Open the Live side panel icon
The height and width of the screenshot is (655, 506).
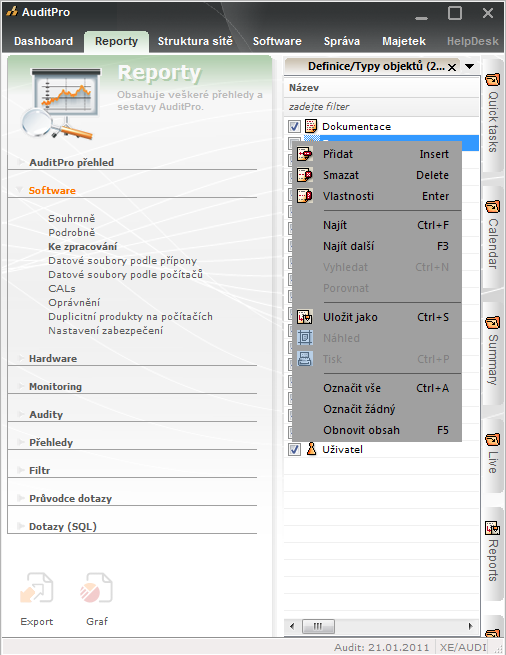[493, 439]
